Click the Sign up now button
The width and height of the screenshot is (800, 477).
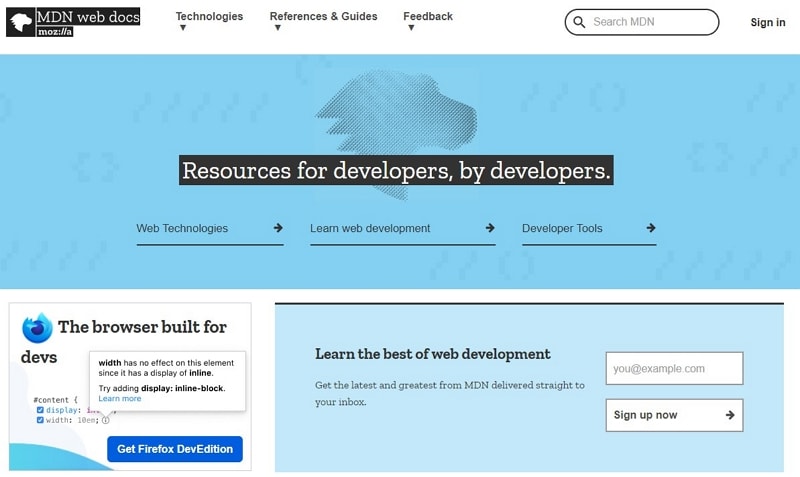point(674,415)
